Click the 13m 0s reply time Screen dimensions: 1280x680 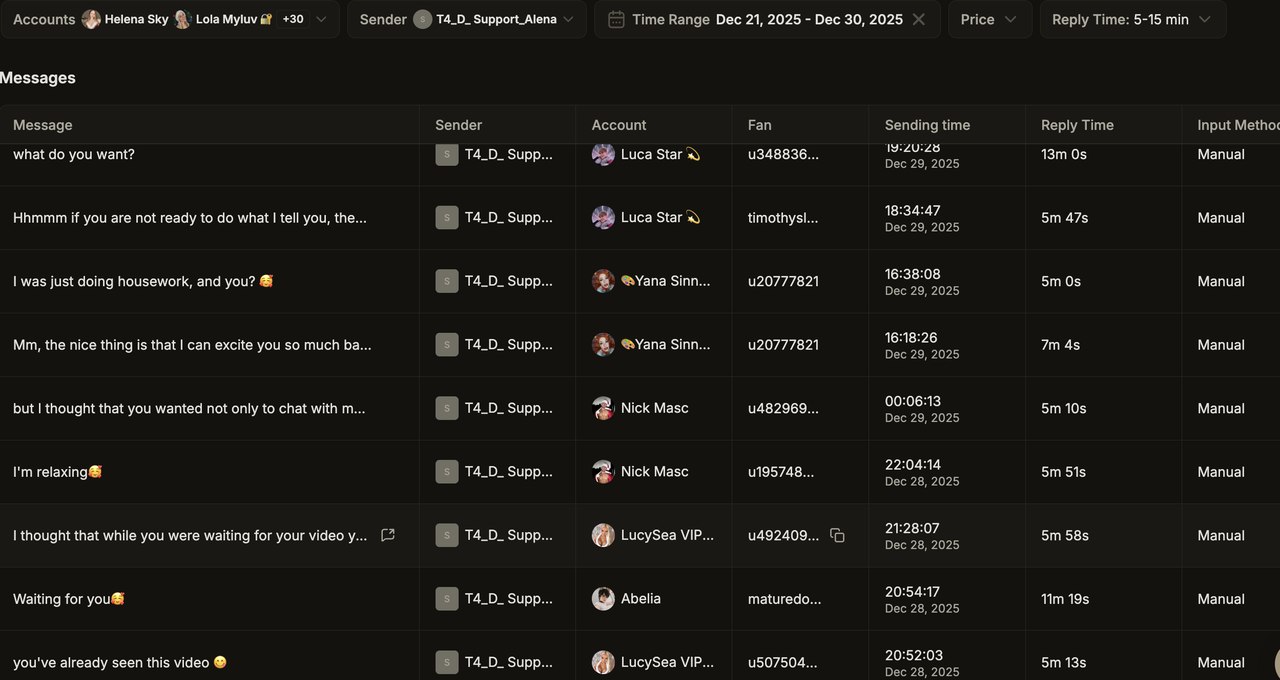pyautogui.click(x=1064, y=154)
